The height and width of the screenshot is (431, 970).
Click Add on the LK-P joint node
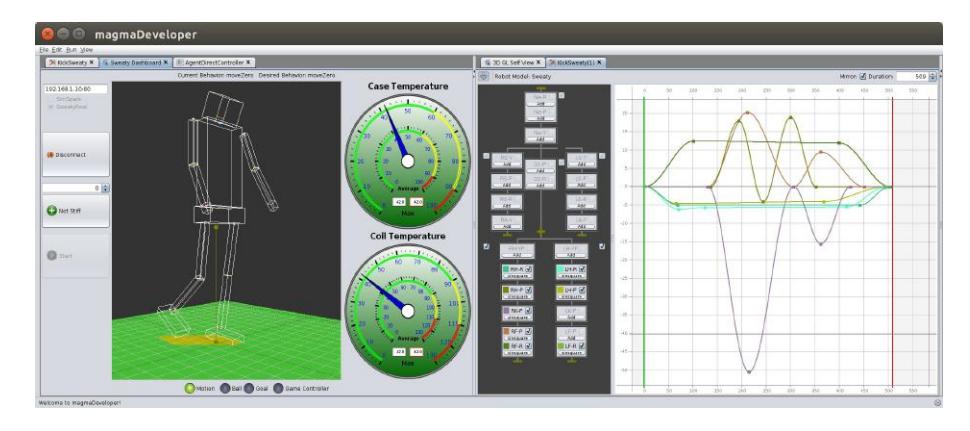pos(572,317)
